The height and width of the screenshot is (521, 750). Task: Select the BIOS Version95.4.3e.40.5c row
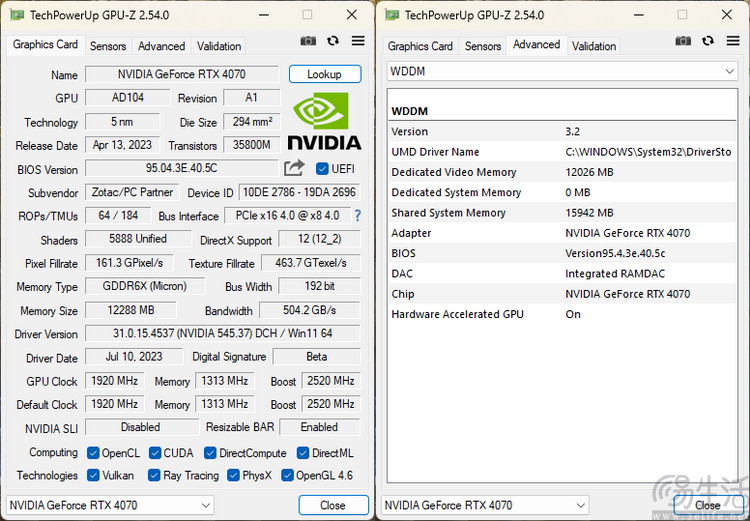pos(562,253)
